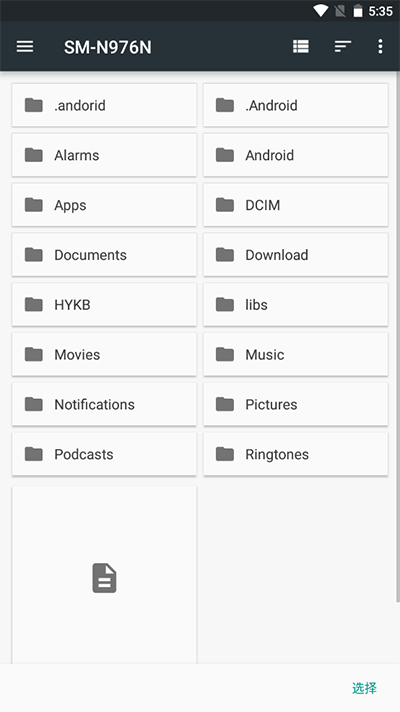Screen dimensions: 400x712
Task: Open the Alarms folder
Action: (x=104, y=155)
